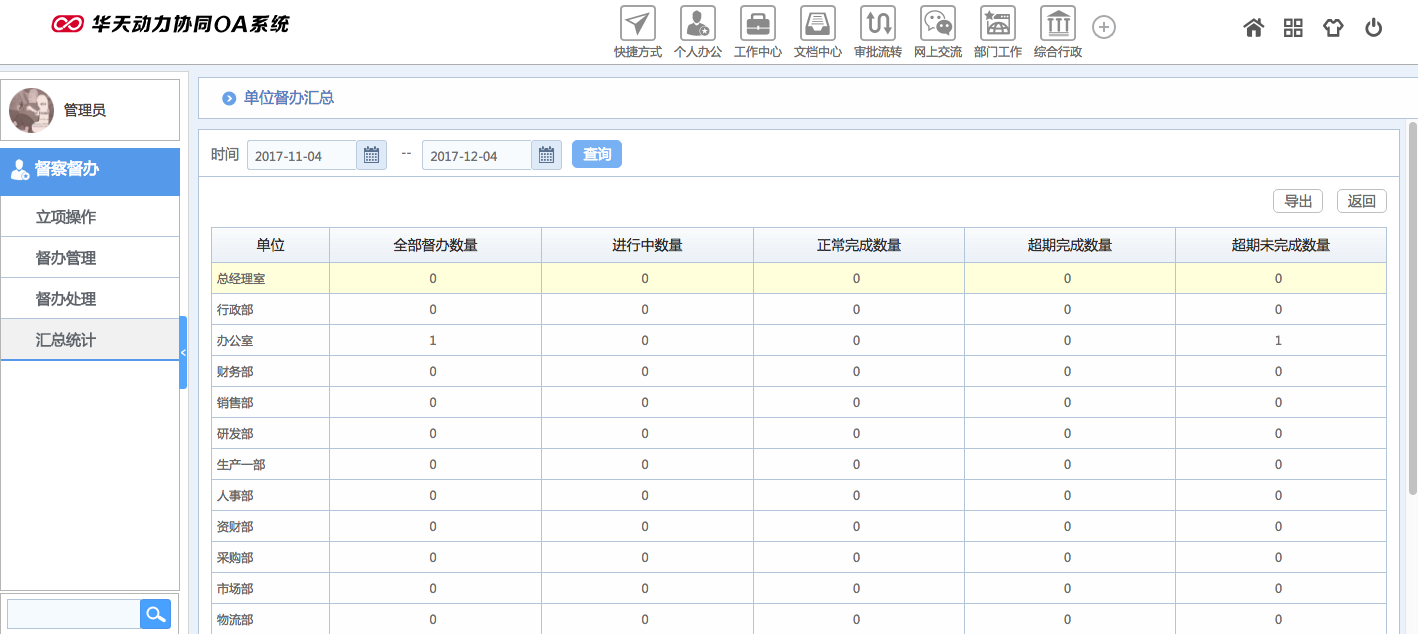Select 督办管理 in the sidebar menu
The image size is (1418, 634).
66,258
